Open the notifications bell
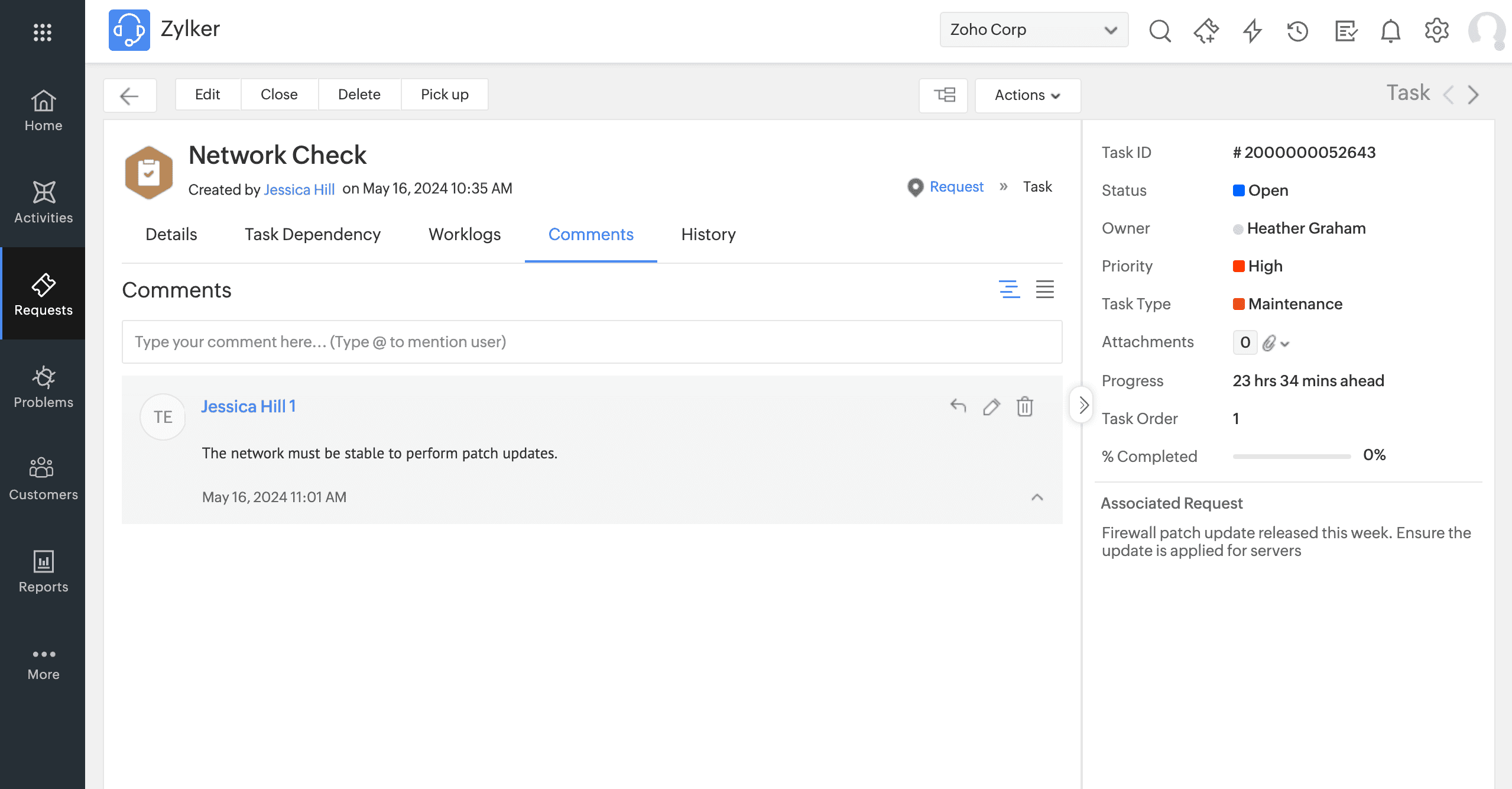Viewport: 1512px width, 789px height. [x=1390, y=31]
